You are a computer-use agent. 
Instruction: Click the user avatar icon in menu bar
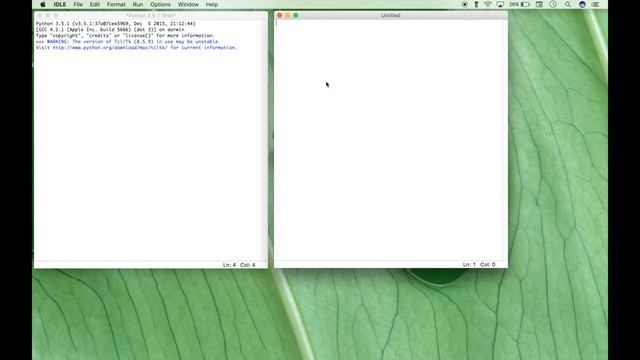coord(582,4)
